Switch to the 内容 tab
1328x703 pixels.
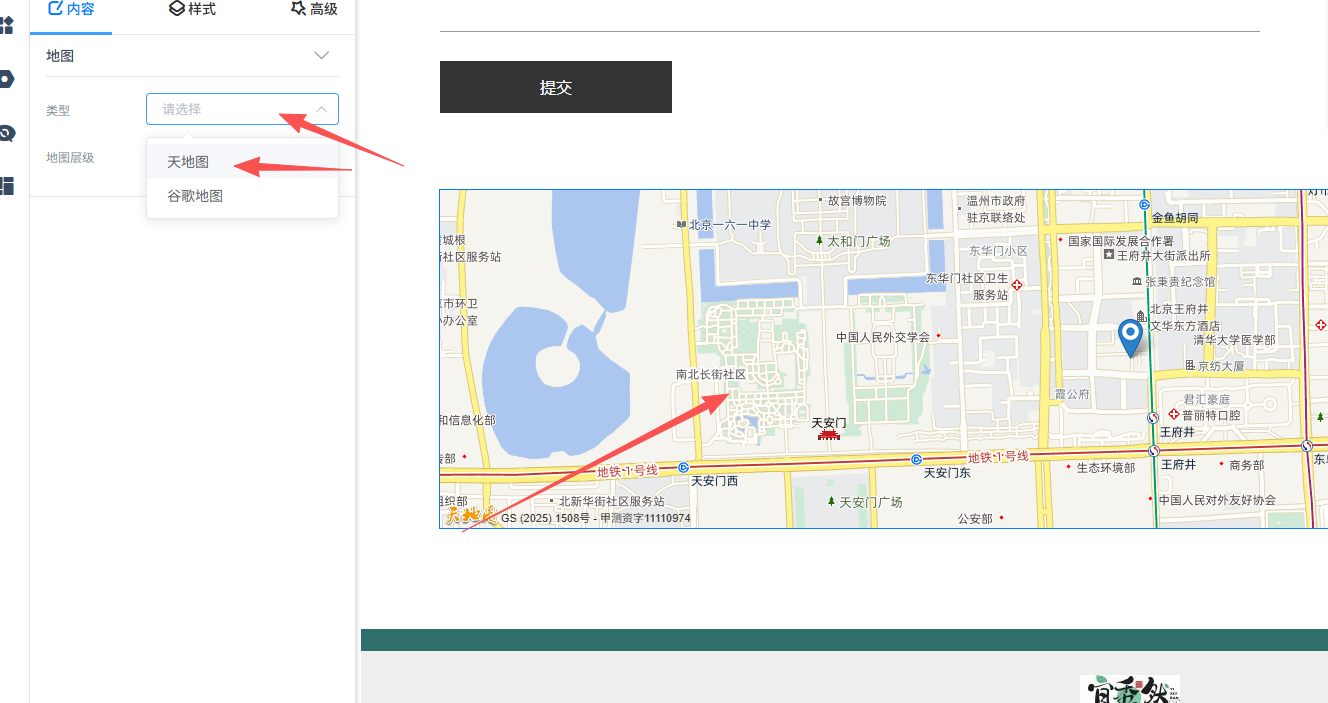pos(71,9)
